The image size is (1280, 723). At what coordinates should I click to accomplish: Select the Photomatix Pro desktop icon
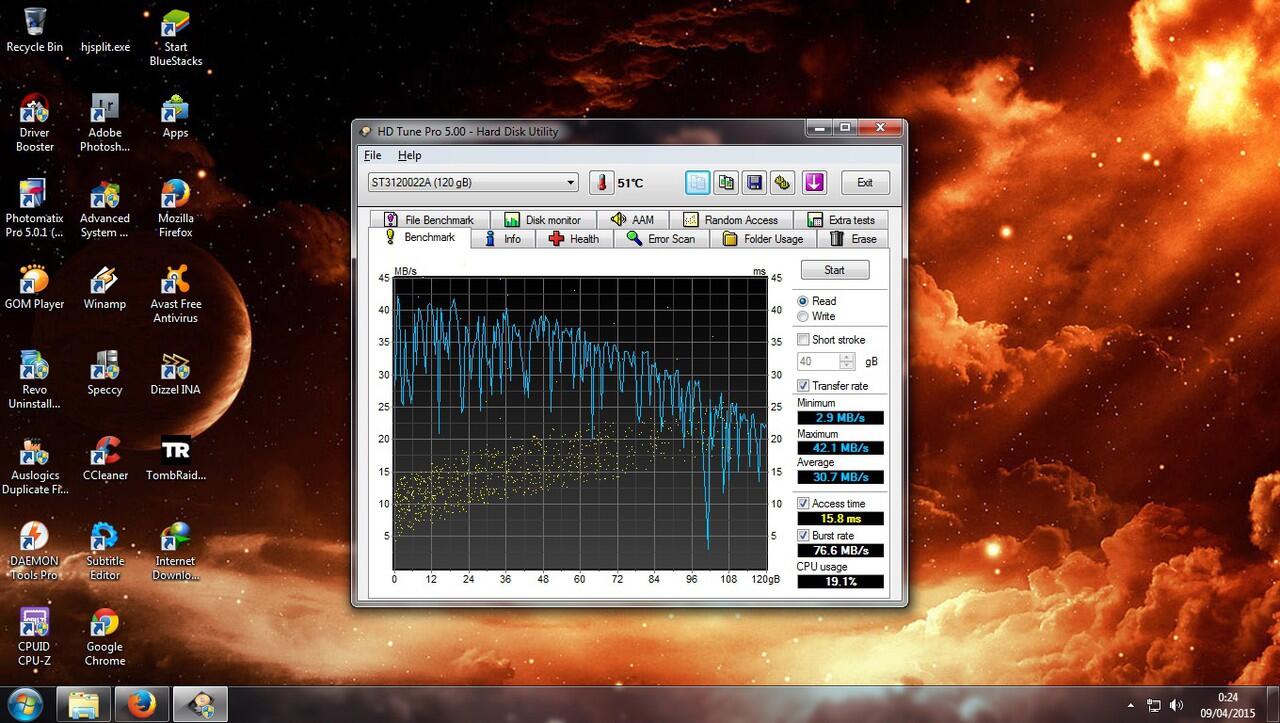coord(34,209)
